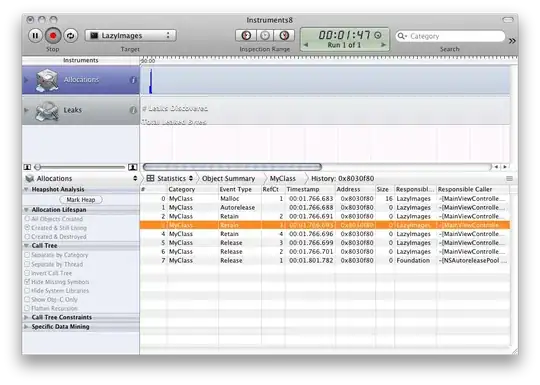Open the Statistics view dropdown
This screenshot has width=540, height=385.
coord(170,178)
